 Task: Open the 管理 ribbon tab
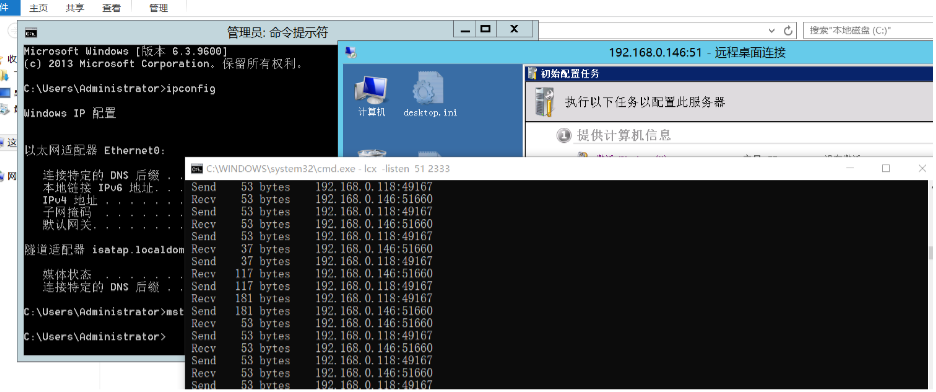click(158, 8)
